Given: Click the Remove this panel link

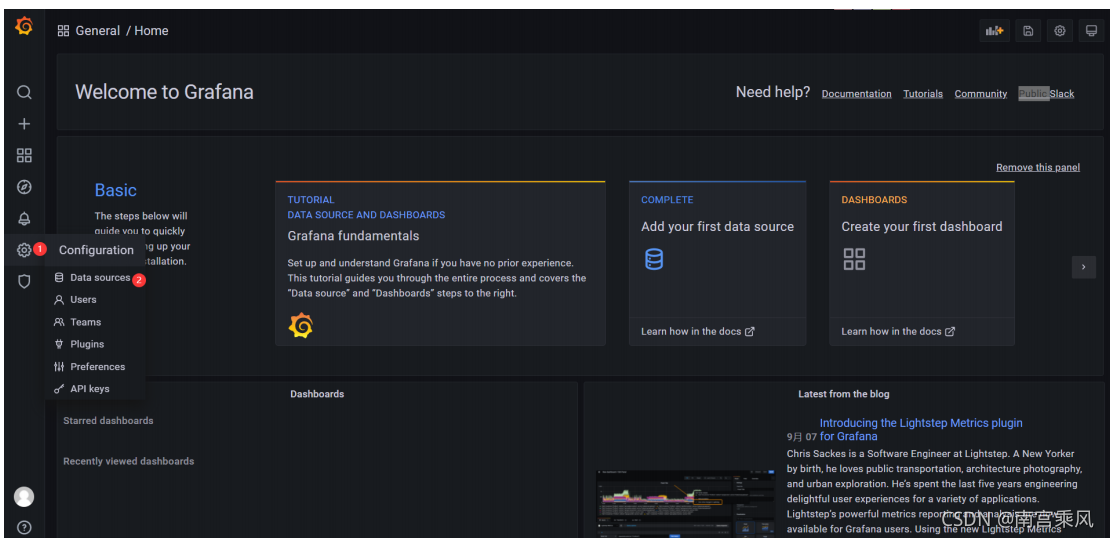Looking at the screenshot, I should (x=1038, y=167).
